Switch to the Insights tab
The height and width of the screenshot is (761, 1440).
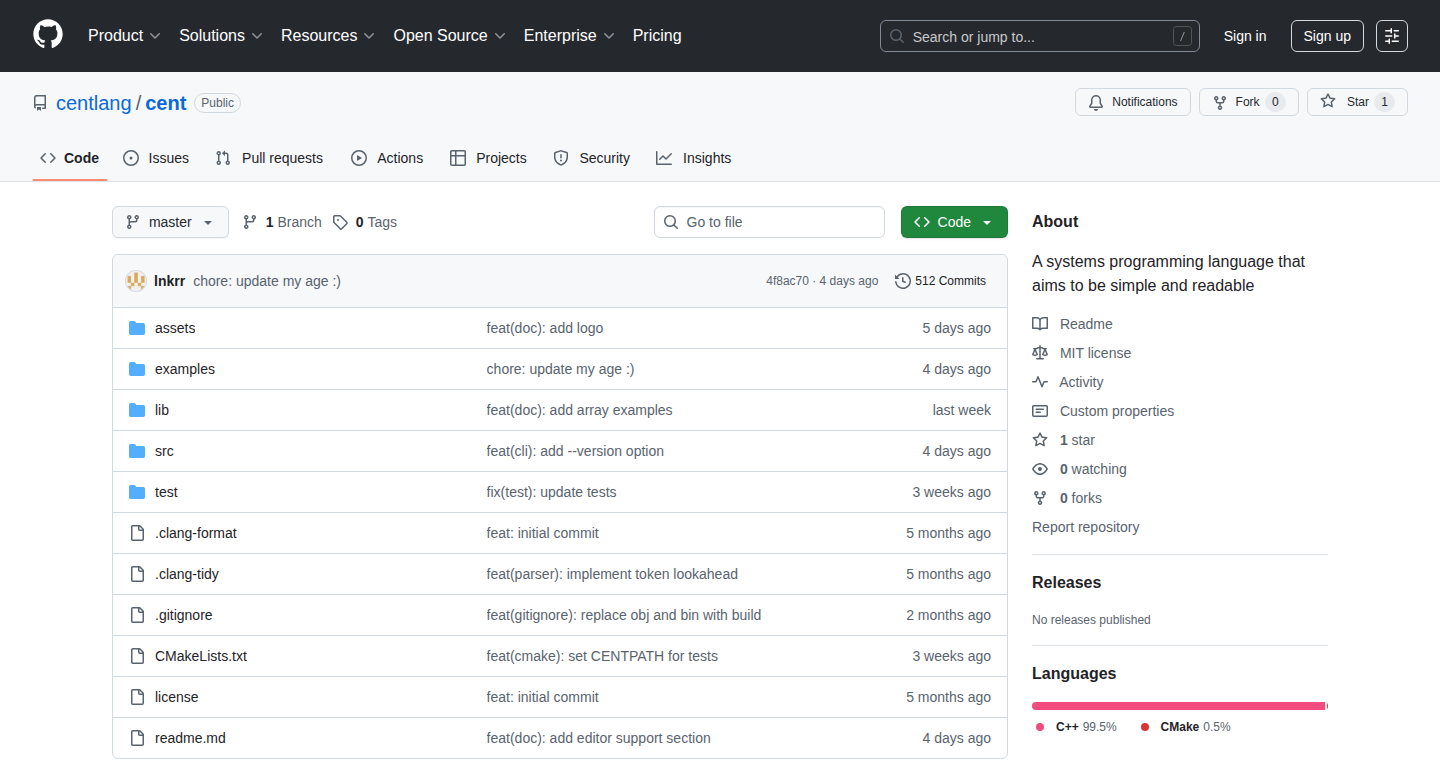pyautogui.click(x=694, y=158)
